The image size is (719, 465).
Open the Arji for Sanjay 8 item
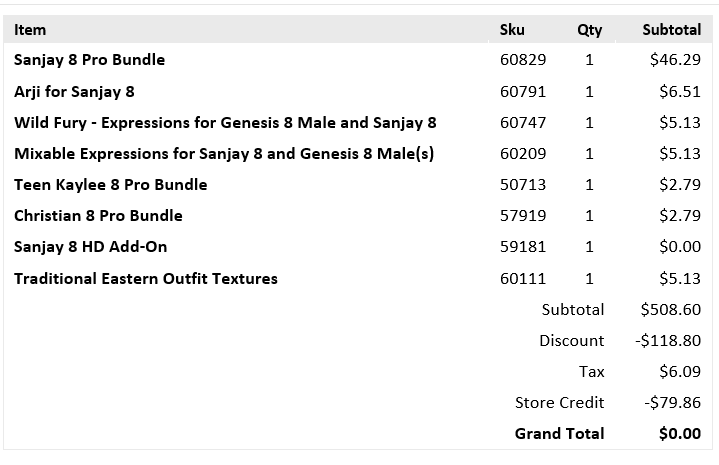click(74, 91)
